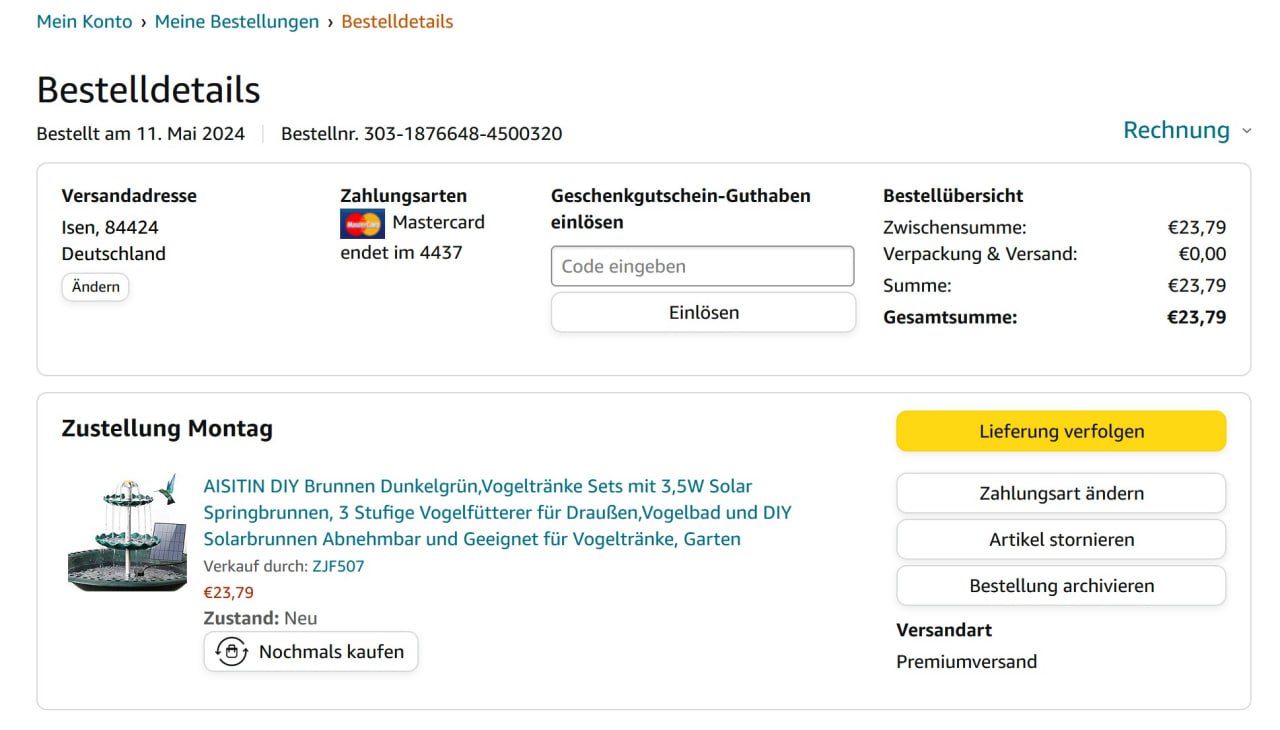Focus the Code eingeben gift card field

point(702,267)
